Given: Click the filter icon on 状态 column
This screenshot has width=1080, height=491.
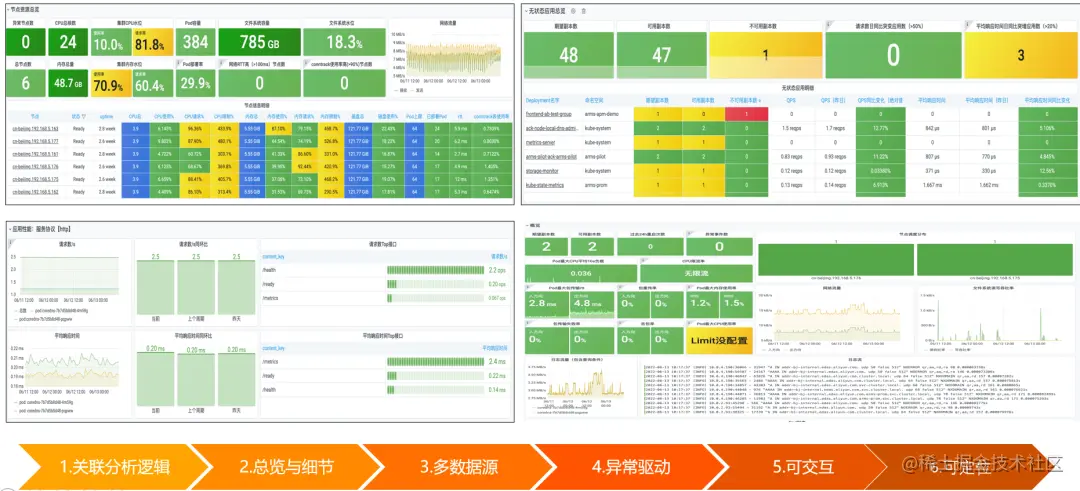Looking at the screenshot, I should click(x=85, y=116).
